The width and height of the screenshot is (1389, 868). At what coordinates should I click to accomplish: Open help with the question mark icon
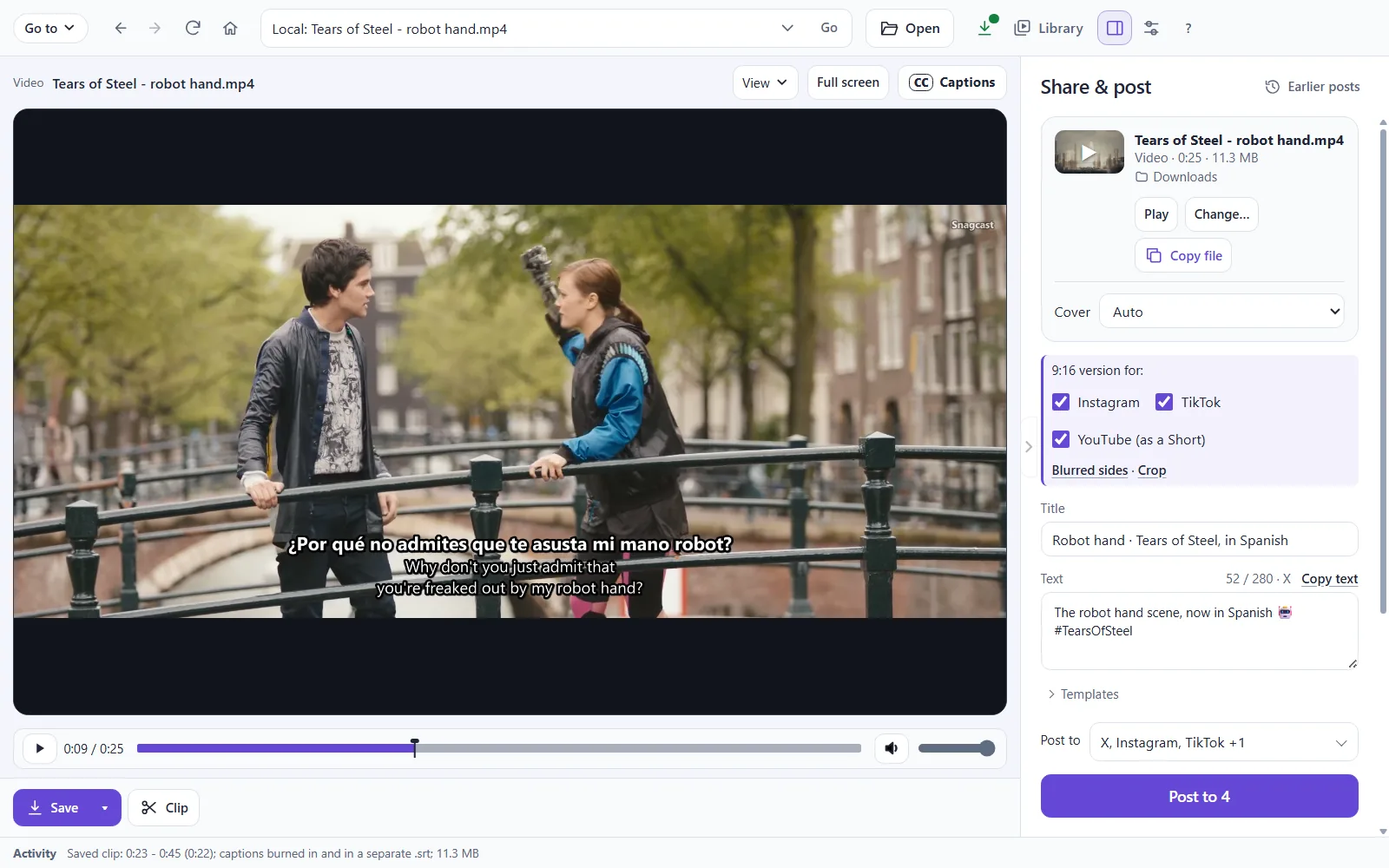point(1188,29)
